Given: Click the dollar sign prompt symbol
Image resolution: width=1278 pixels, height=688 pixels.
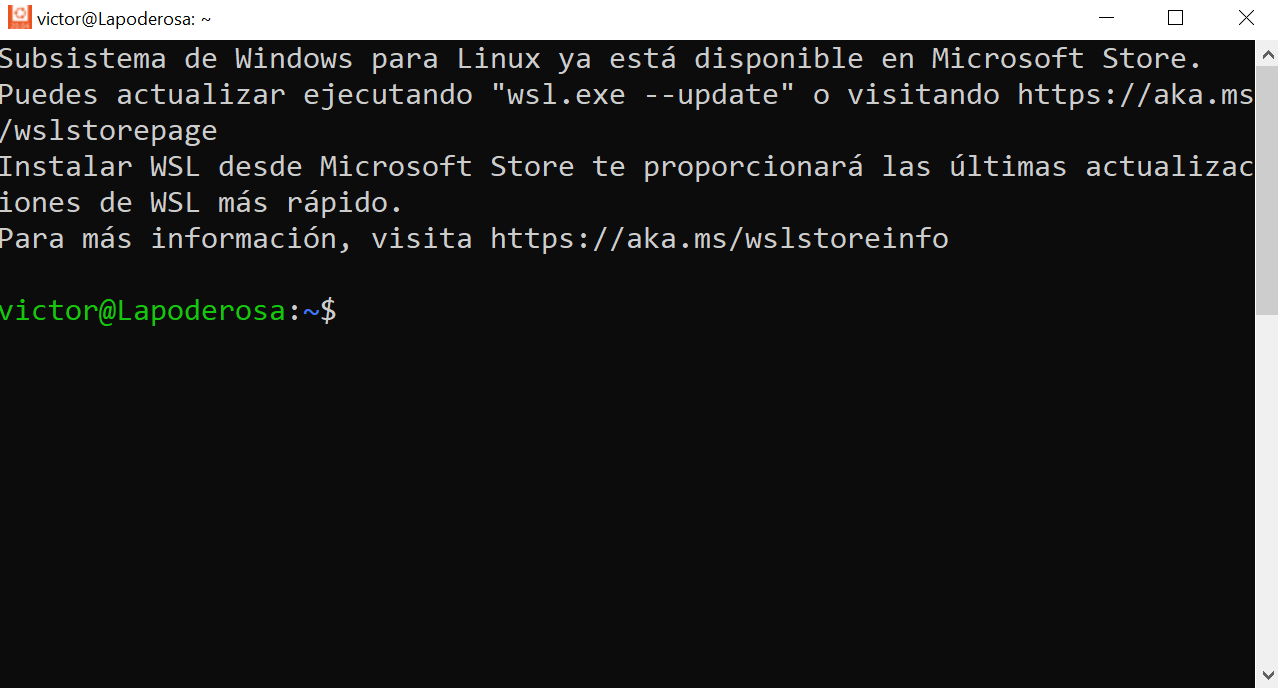Looking at the screenshot, I should [x=328, y=310].
